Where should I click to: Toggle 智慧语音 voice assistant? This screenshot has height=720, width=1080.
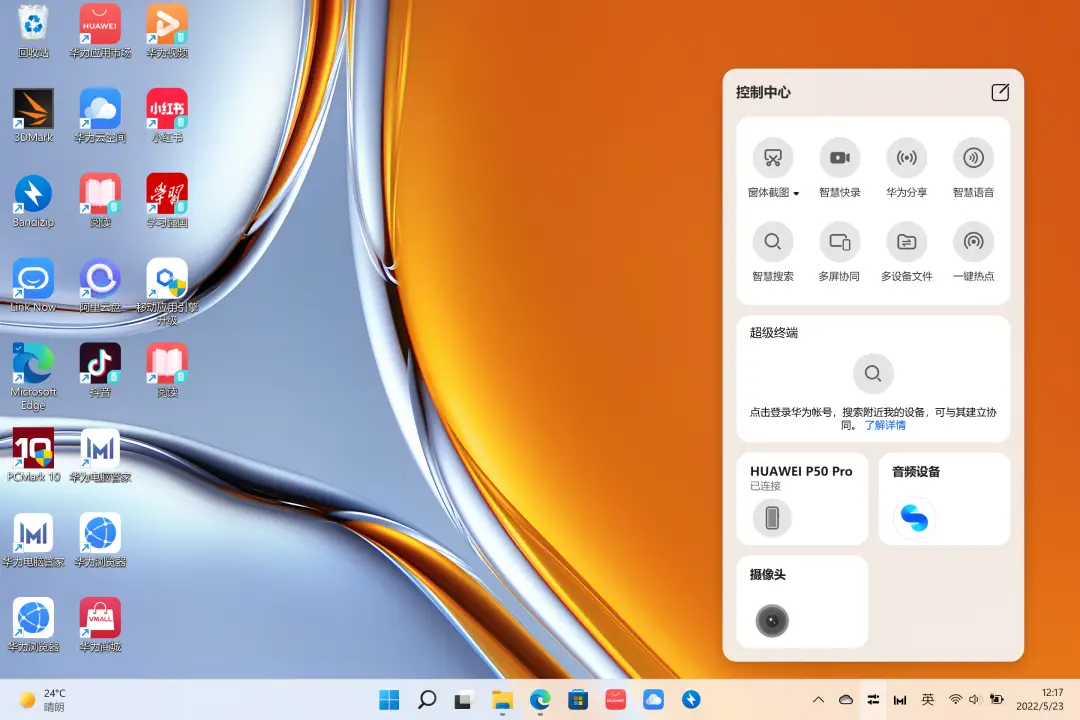click(973, 158)
